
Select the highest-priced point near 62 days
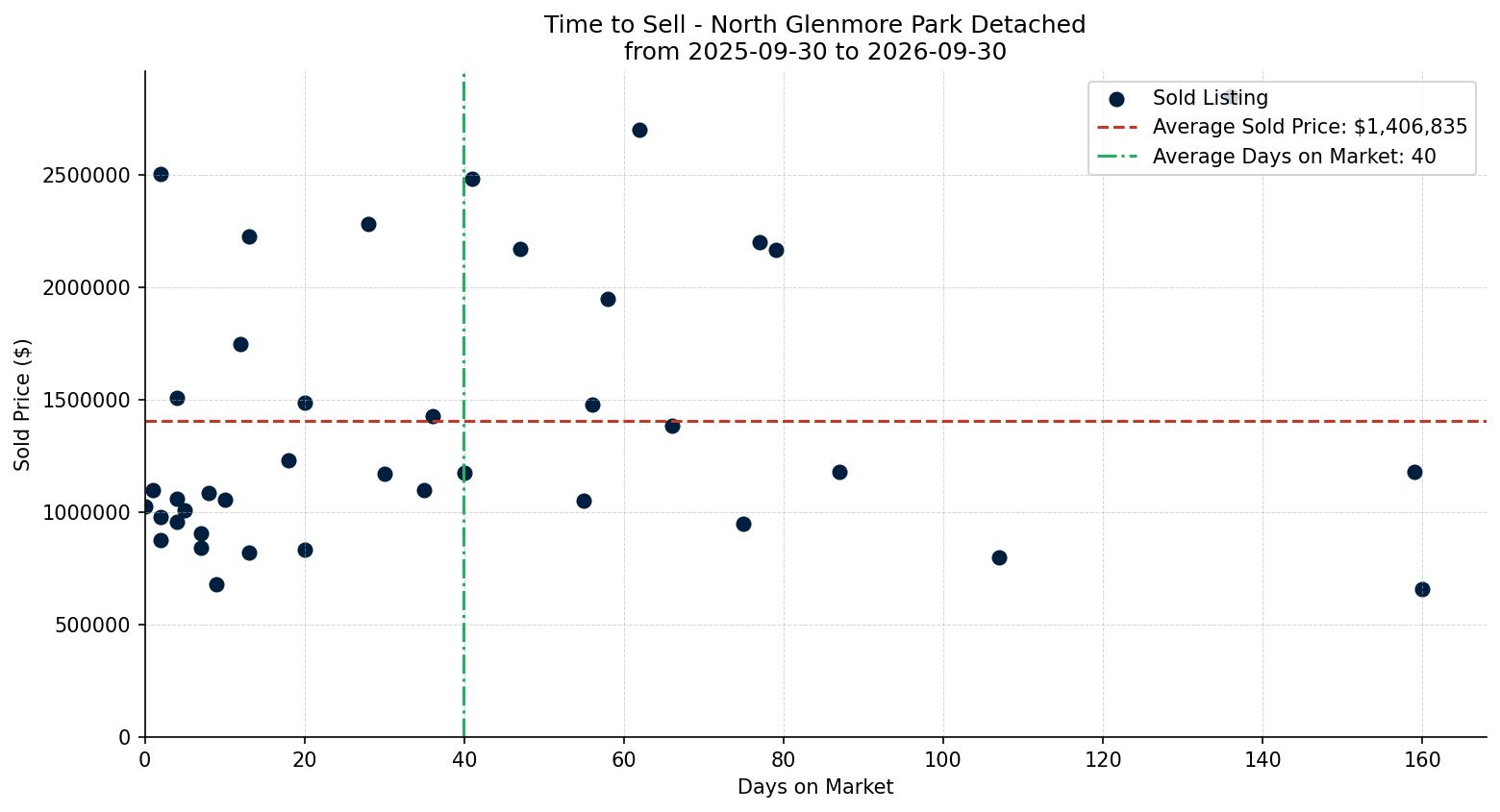pyautogui.click(x=639, y=130)
